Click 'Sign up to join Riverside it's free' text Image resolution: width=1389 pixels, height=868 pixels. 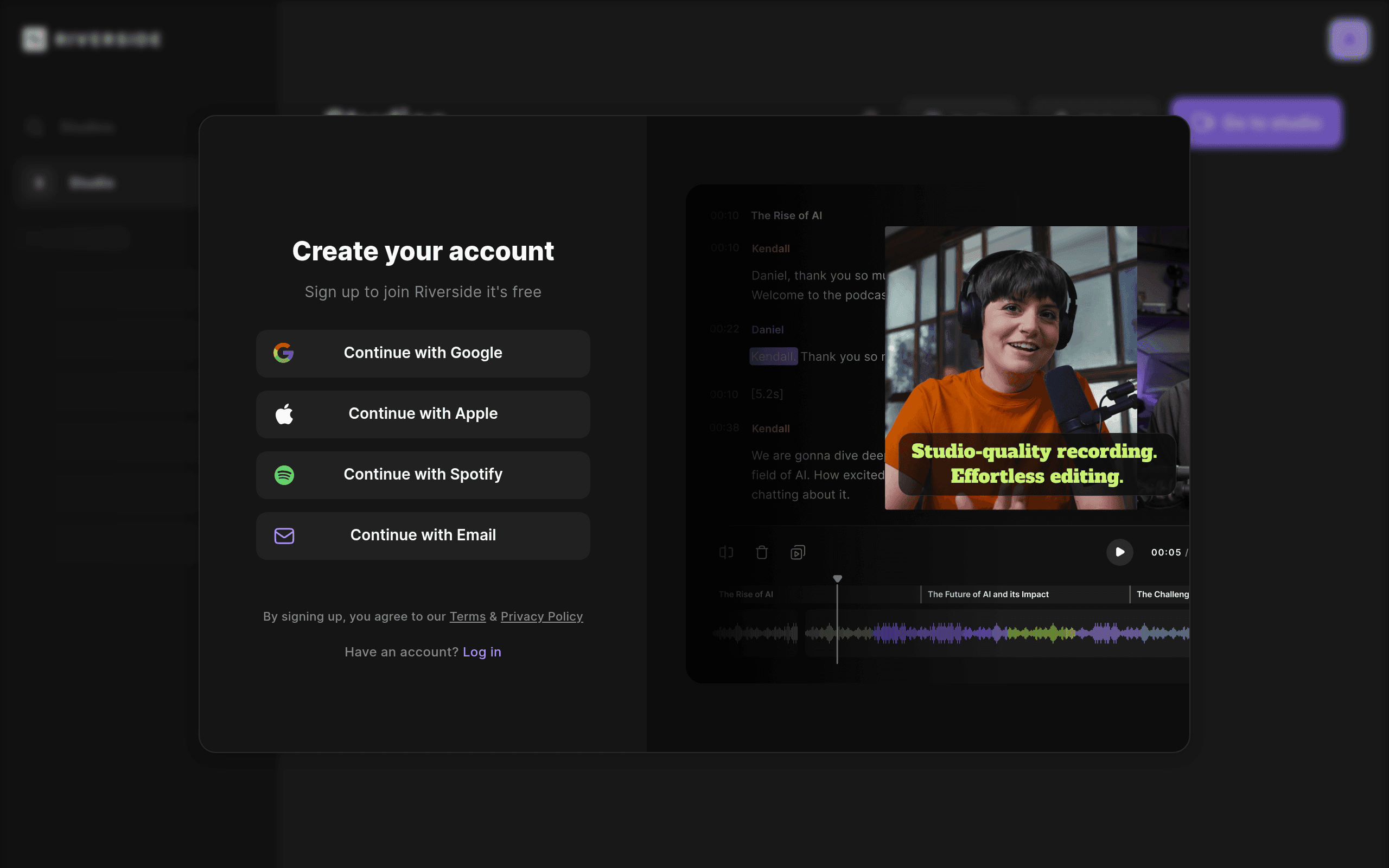[x=423, y=292]
